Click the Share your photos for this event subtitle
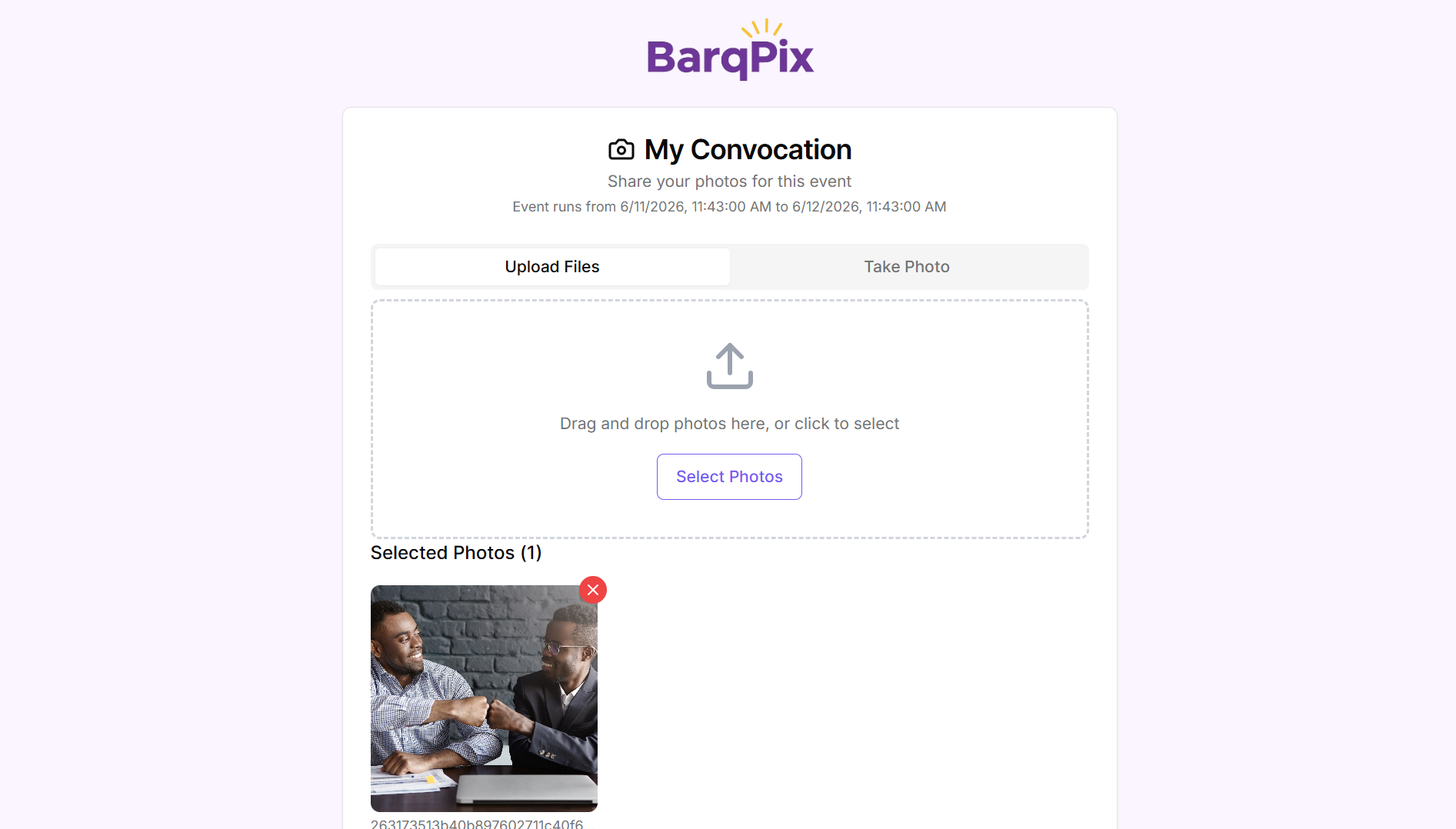Viewport: 1456px width, 829px height. click(x=729, y=181)
